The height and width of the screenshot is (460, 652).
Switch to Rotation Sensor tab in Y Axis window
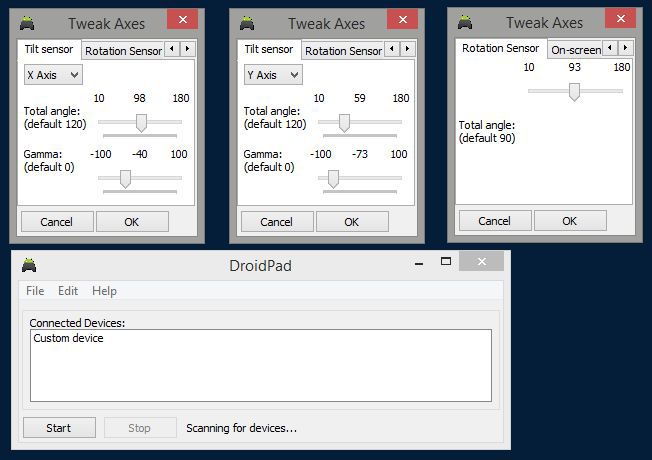[343, 51]
